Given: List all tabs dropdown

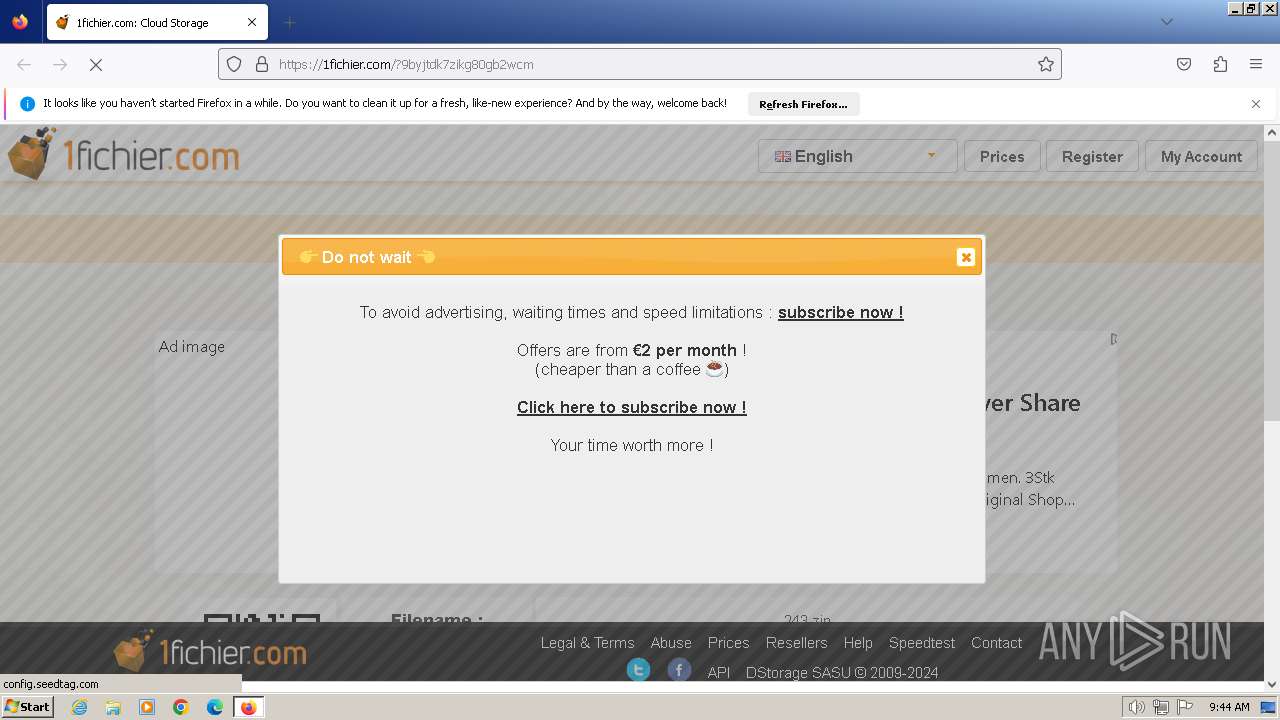Looking at the screenshot, I should [x=1166, y=22].
